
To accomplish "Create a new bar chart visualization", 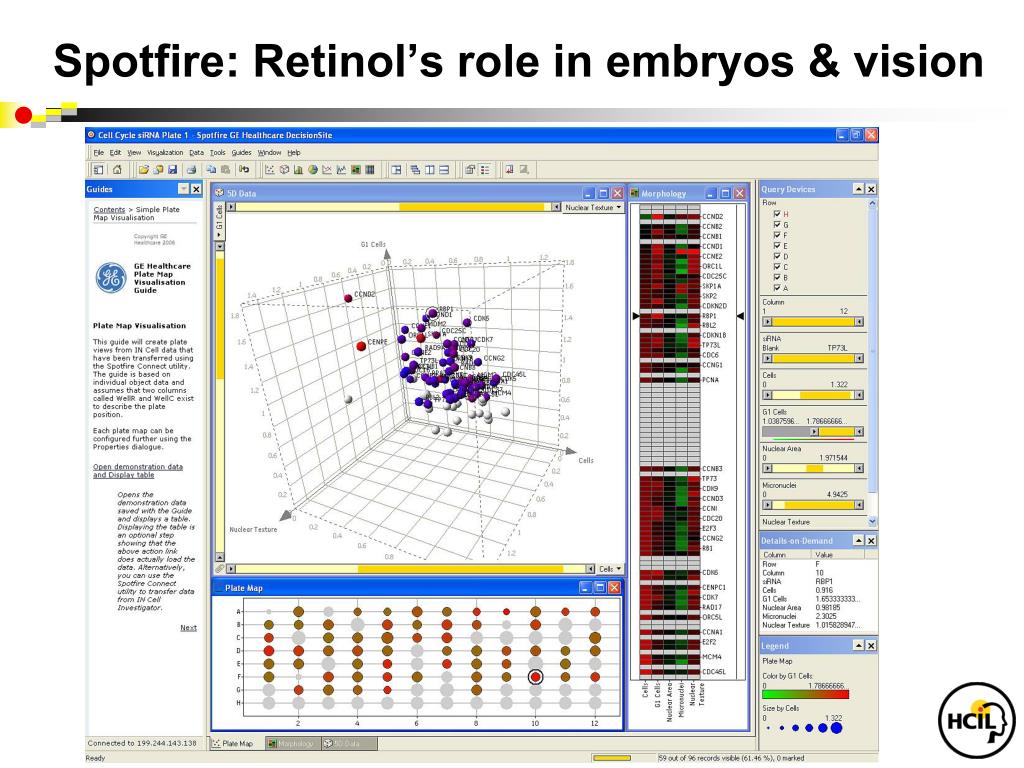I will click(x=298, y=170).
